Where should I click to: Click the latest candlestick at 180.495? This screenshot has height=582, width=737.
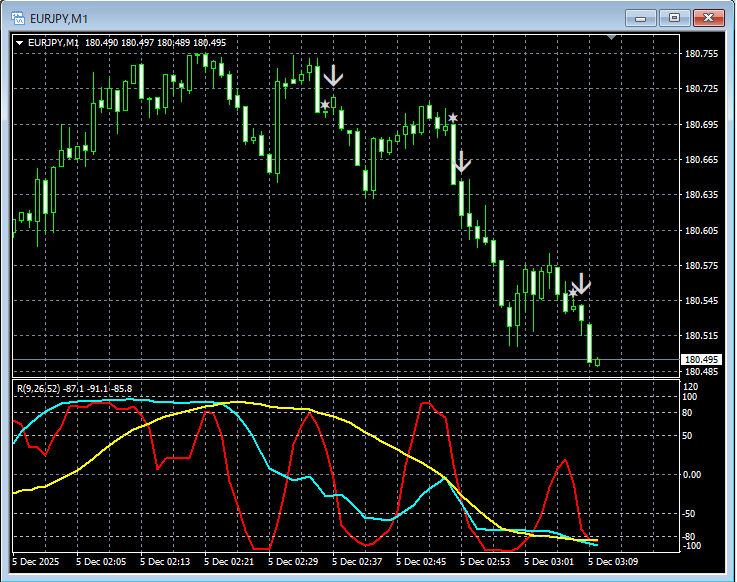point(597,362)
